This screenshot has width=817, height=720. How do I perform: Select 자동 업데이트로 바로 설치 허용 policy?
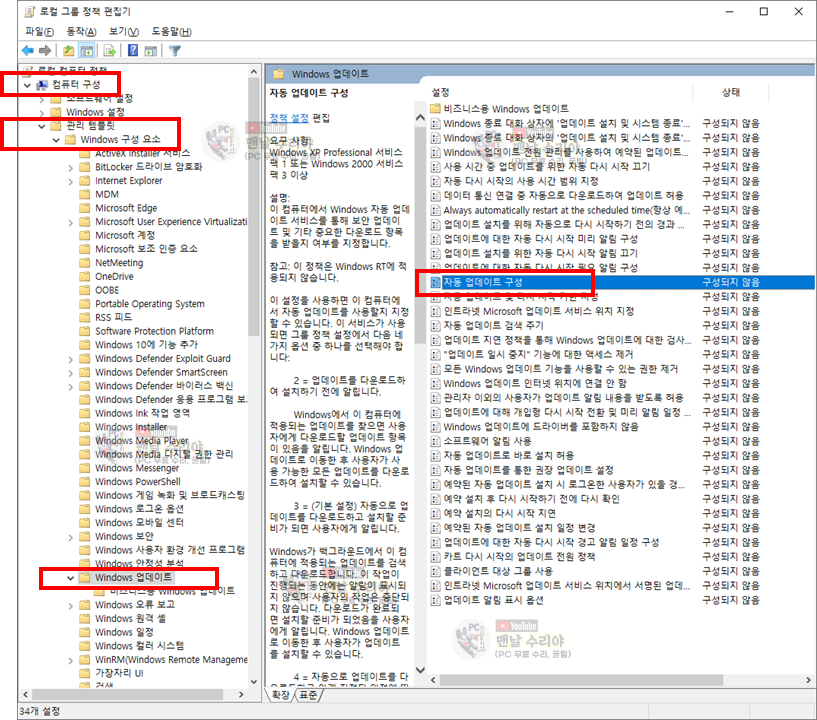(x=509, y=456)
